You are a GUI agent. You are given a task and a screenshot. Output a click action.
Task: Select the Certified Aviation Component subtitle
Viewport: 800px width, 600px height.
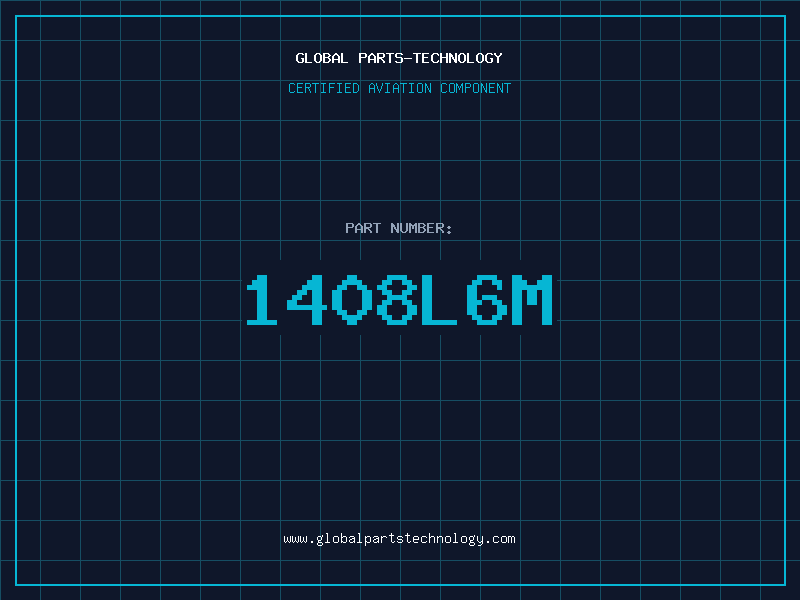(399, 88)
